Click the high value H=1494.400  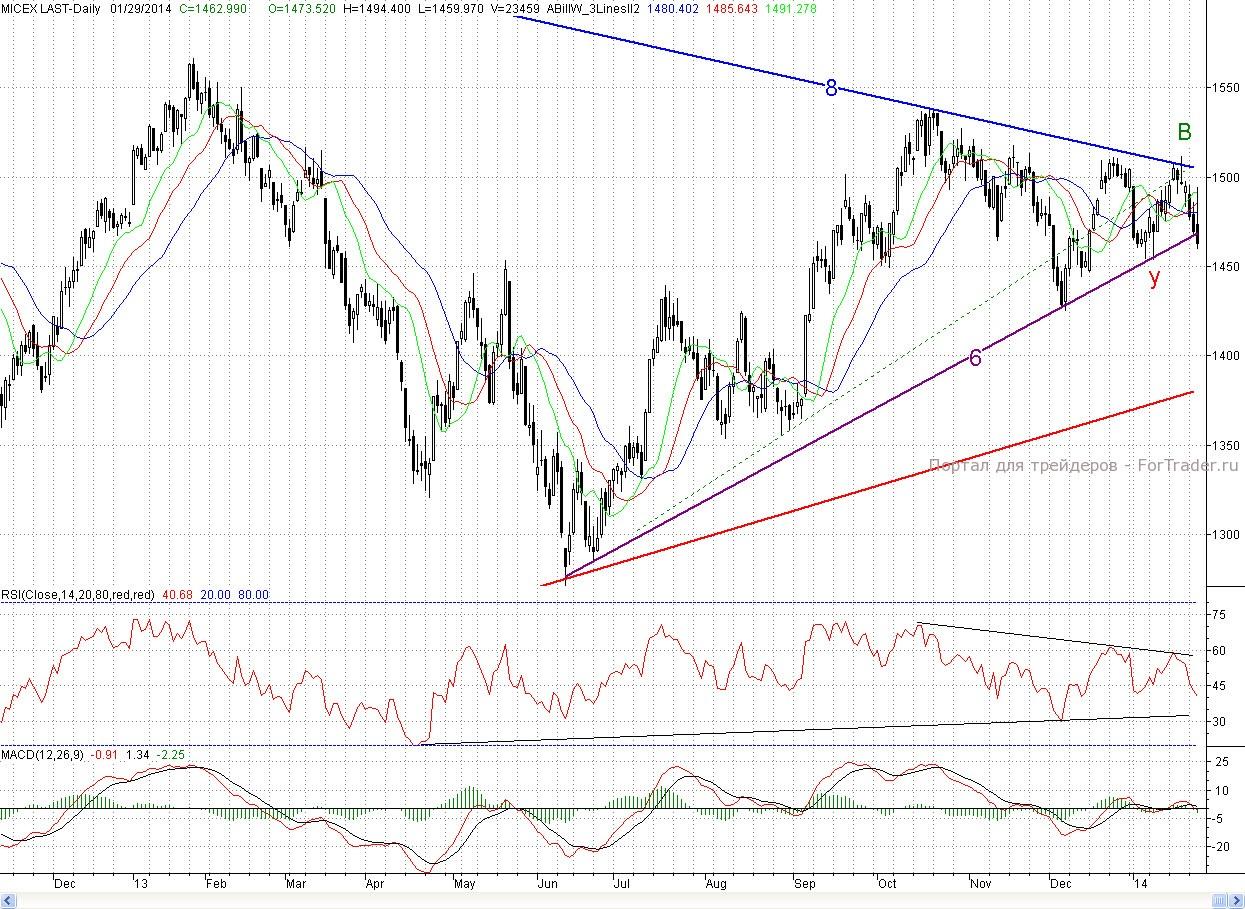(x=376, y=7)
